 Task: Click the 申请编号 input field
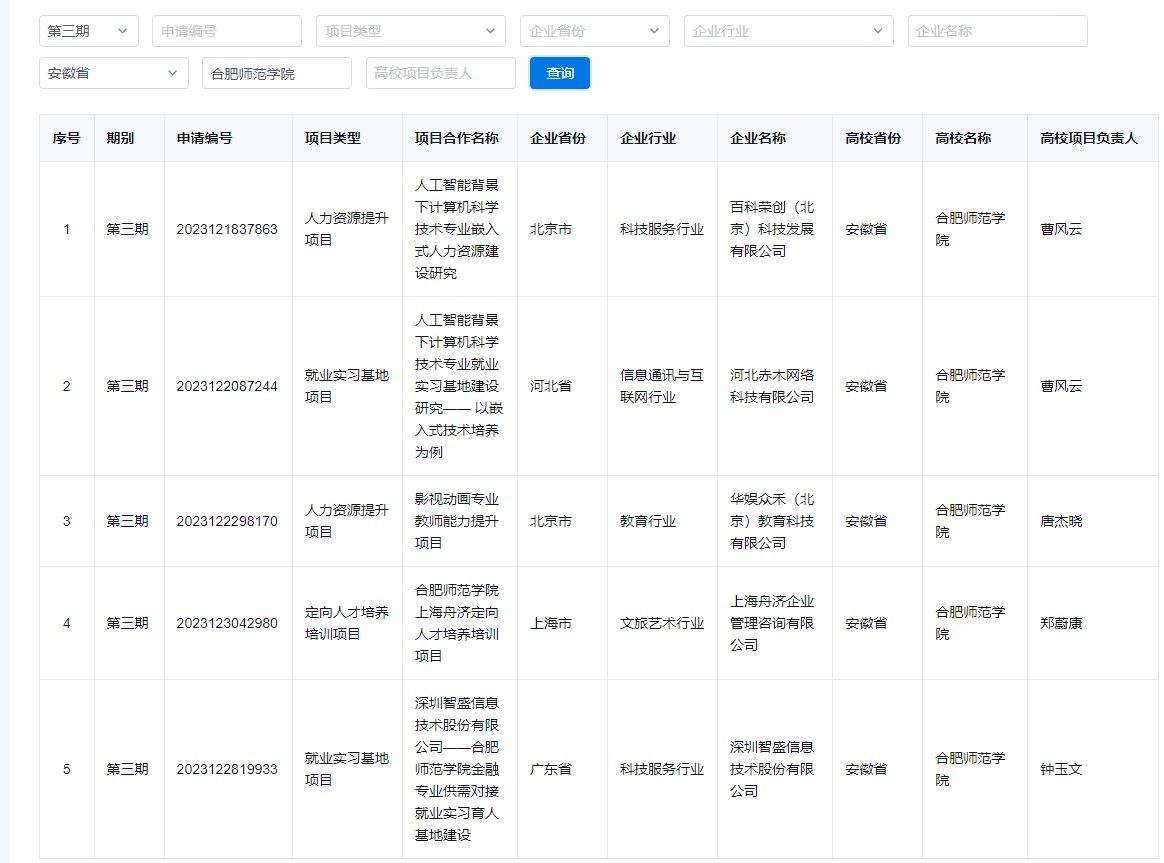pos(226,31)
